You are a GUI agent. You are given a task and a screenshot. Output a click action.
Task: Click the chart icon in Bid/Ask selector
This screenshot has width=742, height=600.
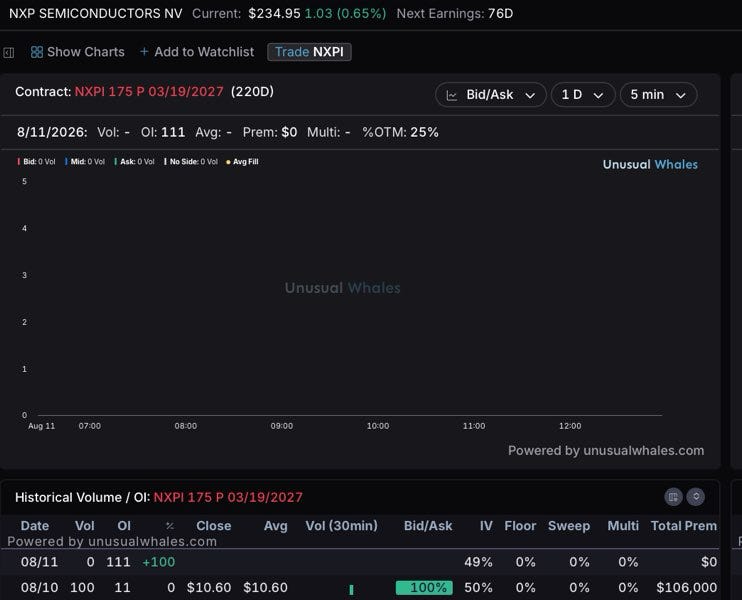click(x=452, y=95)
